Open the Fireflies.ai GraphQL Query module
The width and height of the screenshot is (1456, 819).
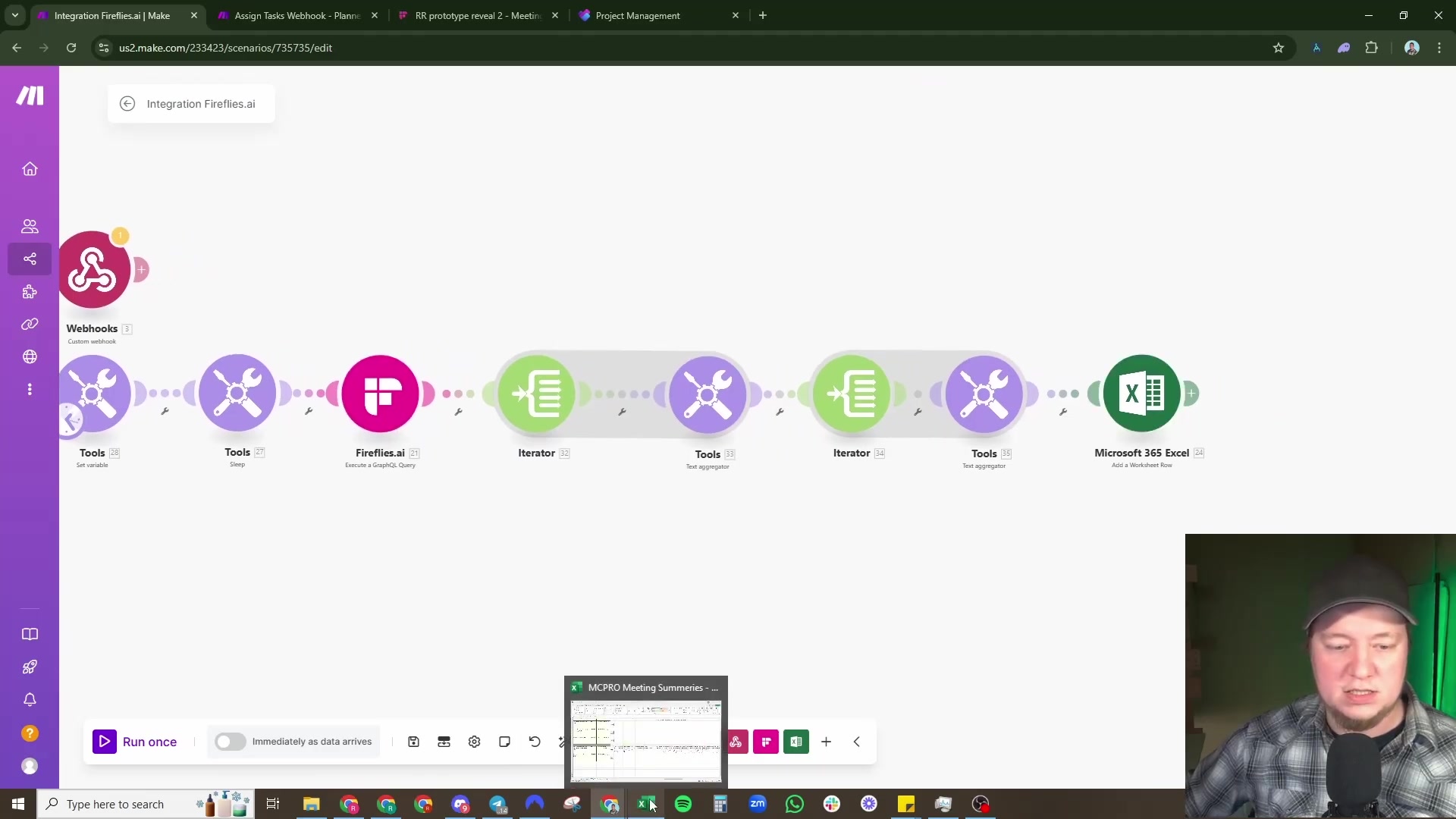tap(380, 394)
